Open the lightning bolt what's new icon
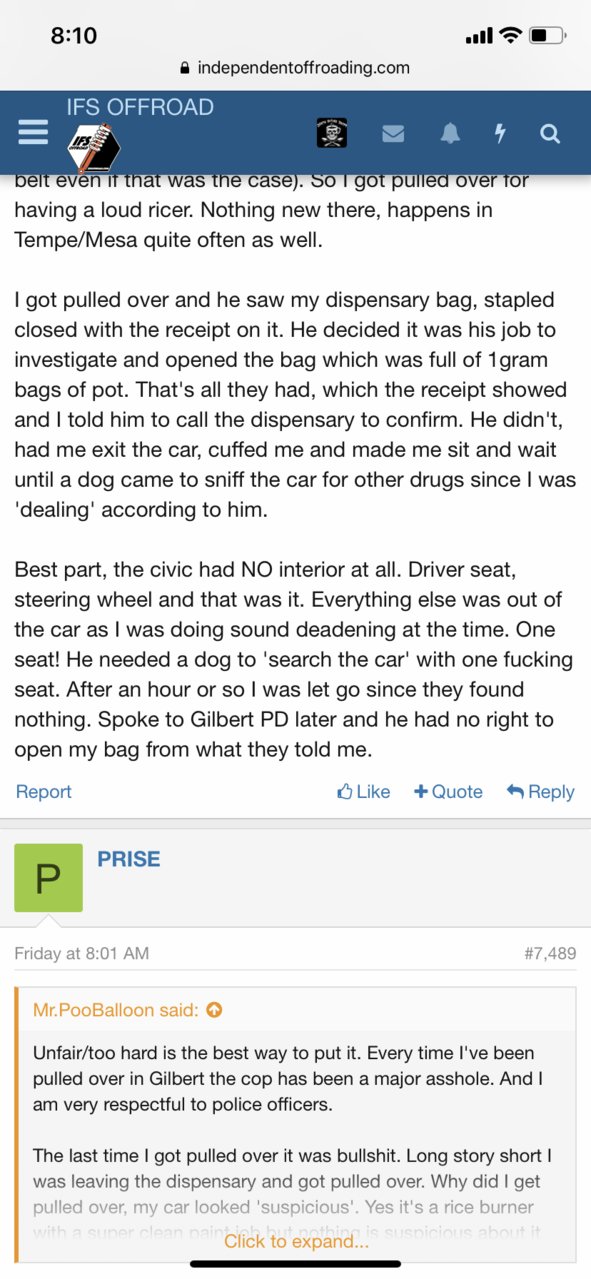Image resolution: width=591 pixels, height=1279 pixels. pos(500,133)
